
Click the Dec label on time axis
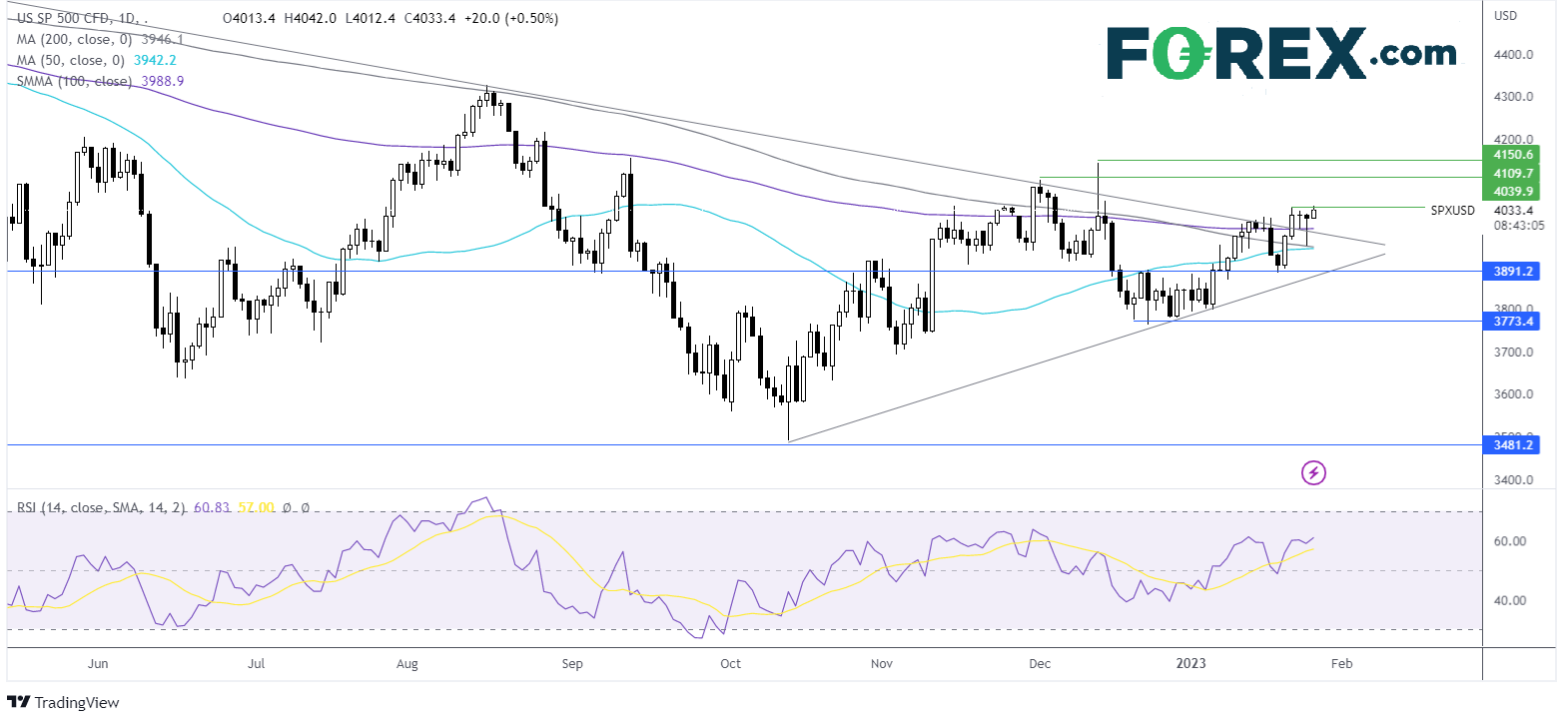coord(1040,664)
